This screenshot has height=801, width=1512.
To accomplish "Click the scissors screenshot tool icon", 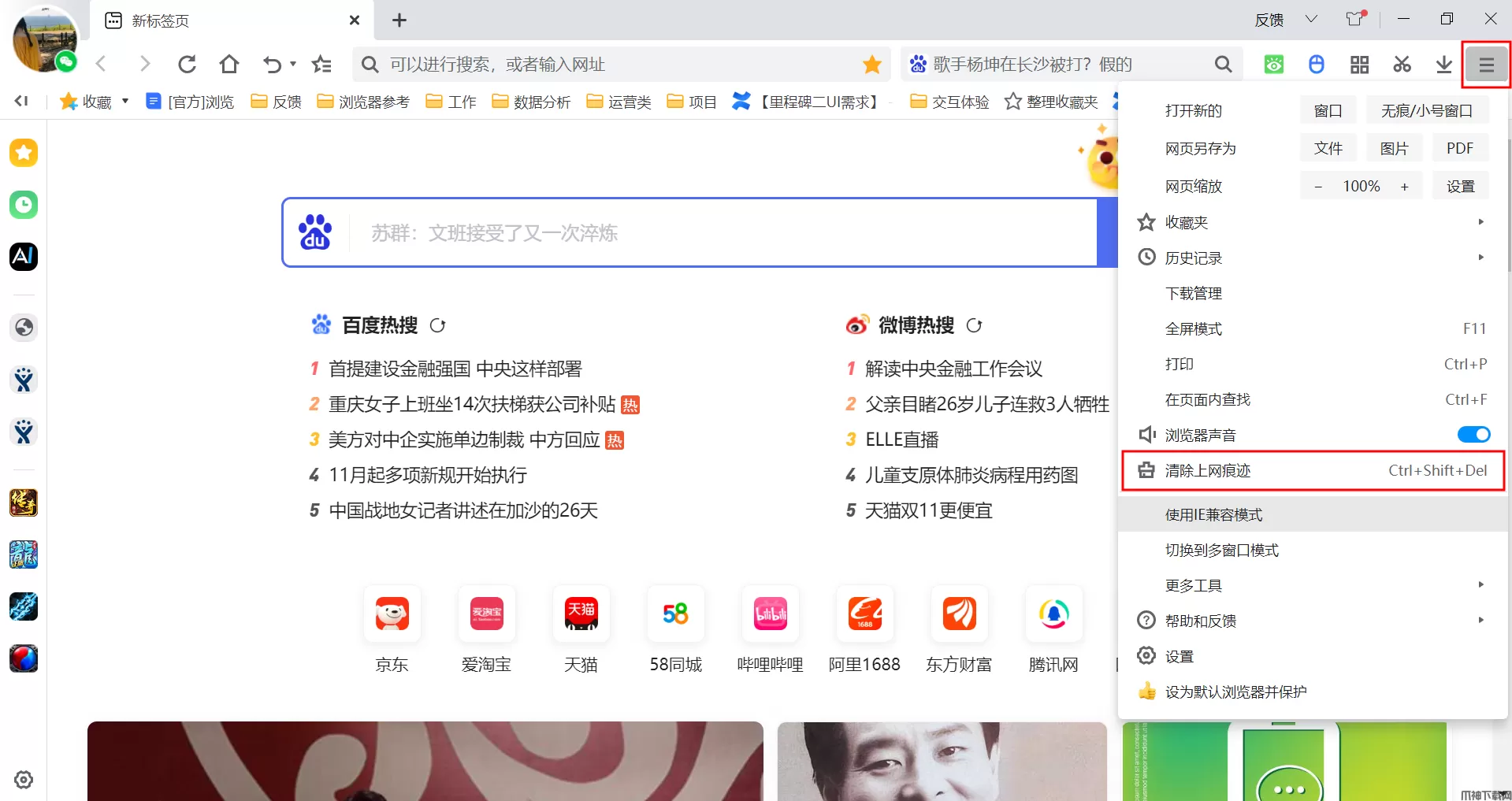I will (x=1402, y=65).
